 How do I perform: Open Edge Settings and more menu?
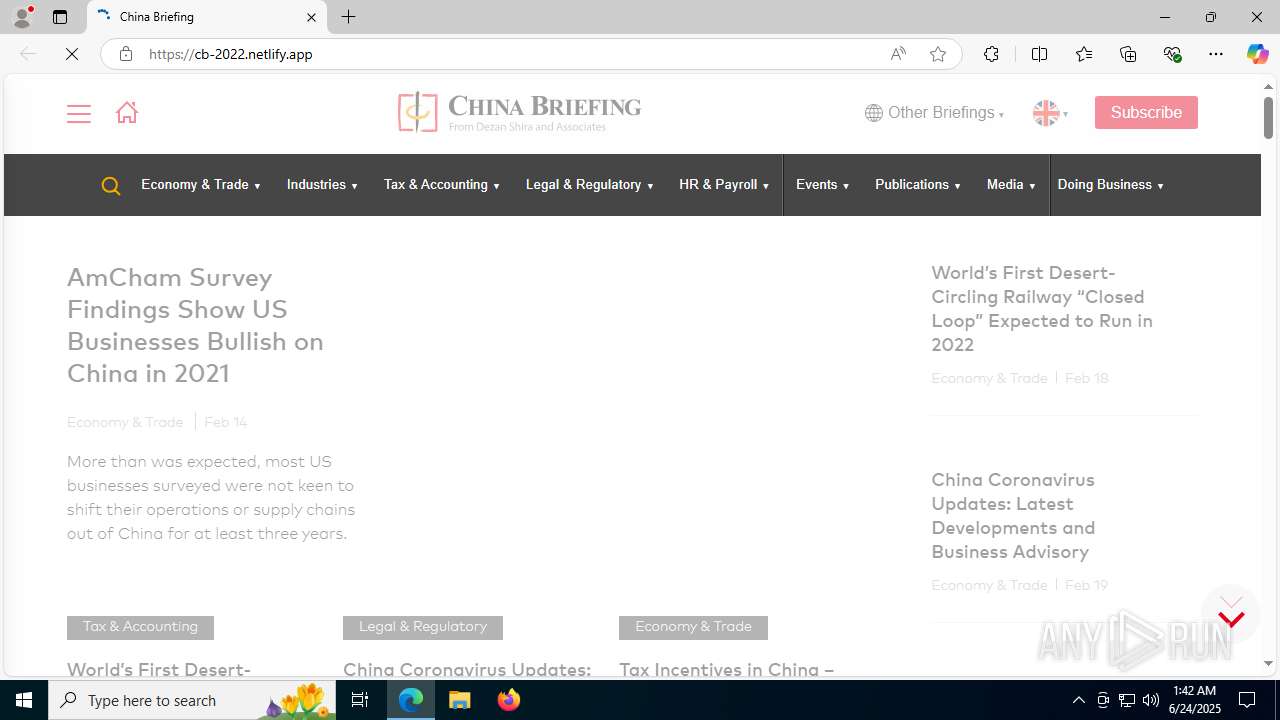1216,54
